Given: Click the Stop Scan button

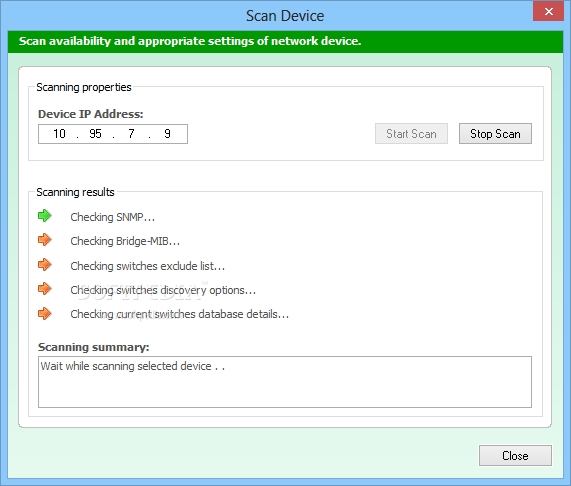Looking at the screenshot, I should [x=495, y=134].
